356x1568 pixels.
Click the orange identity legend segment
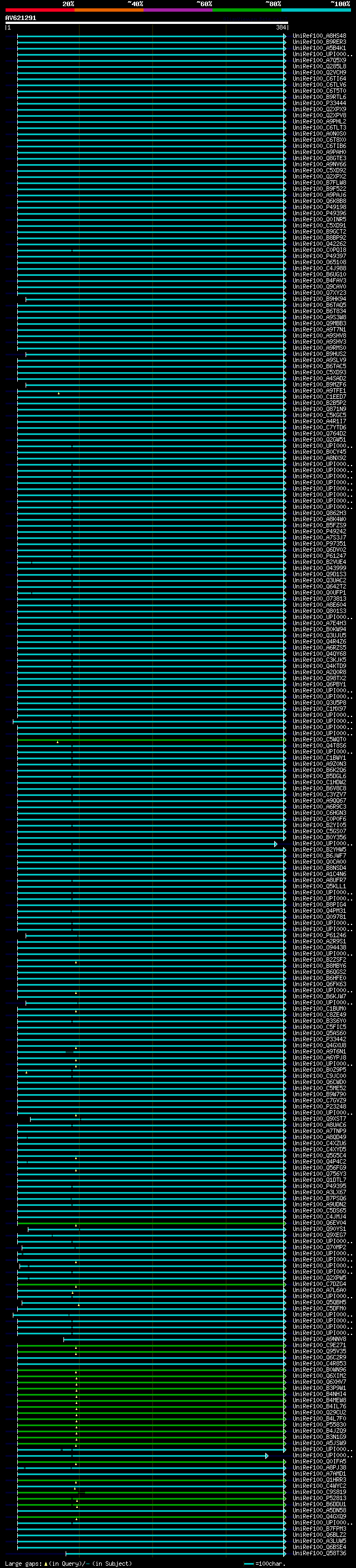point(109,10)
